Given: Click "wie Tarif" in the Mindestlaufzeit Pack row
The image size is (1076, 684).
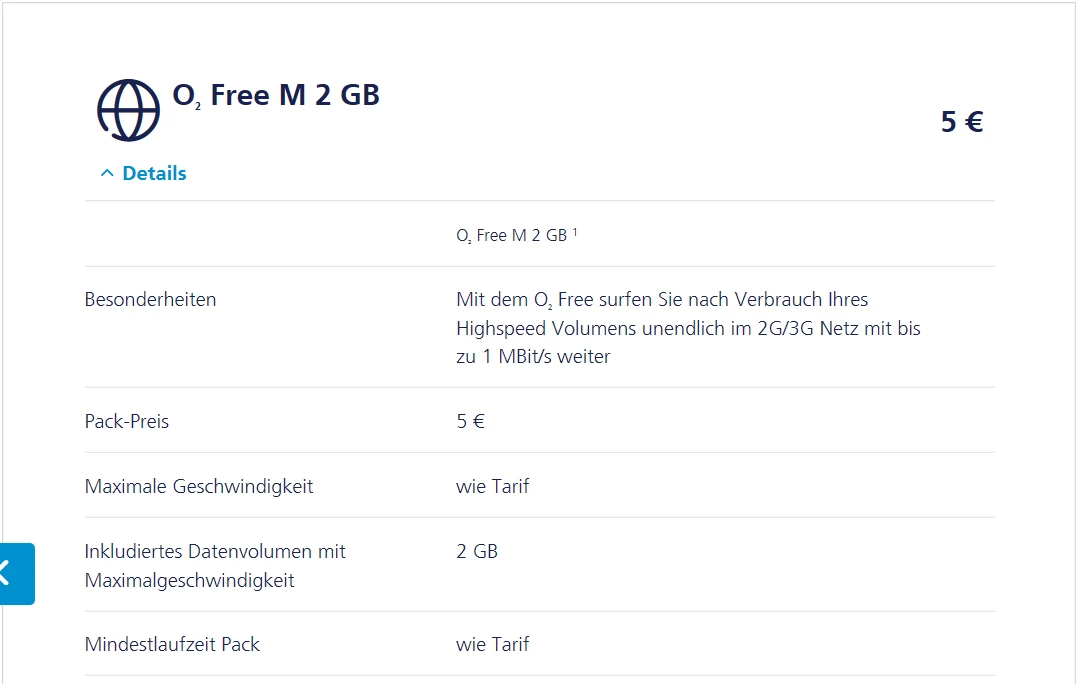Looking at the screenshot, I should 492,644.
